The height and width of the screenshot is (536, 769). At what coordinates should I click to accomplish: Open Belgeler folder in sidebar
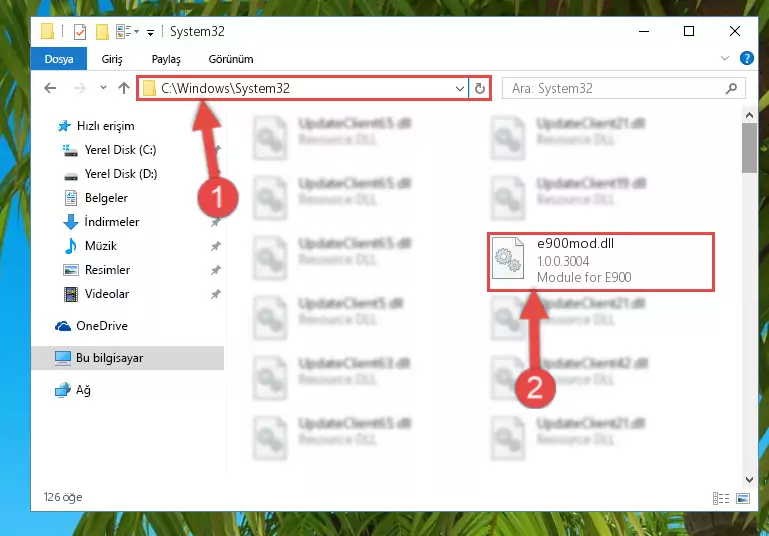click(106, 198)
